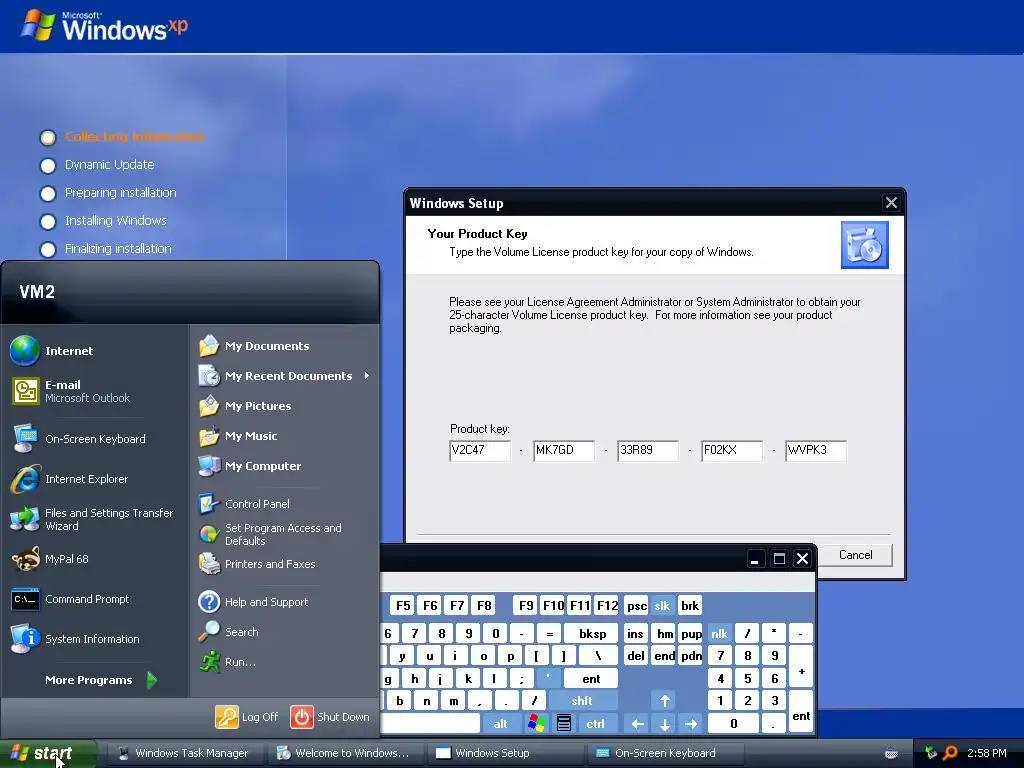
Task: Click the up arrow key
Action: [665, 701]
